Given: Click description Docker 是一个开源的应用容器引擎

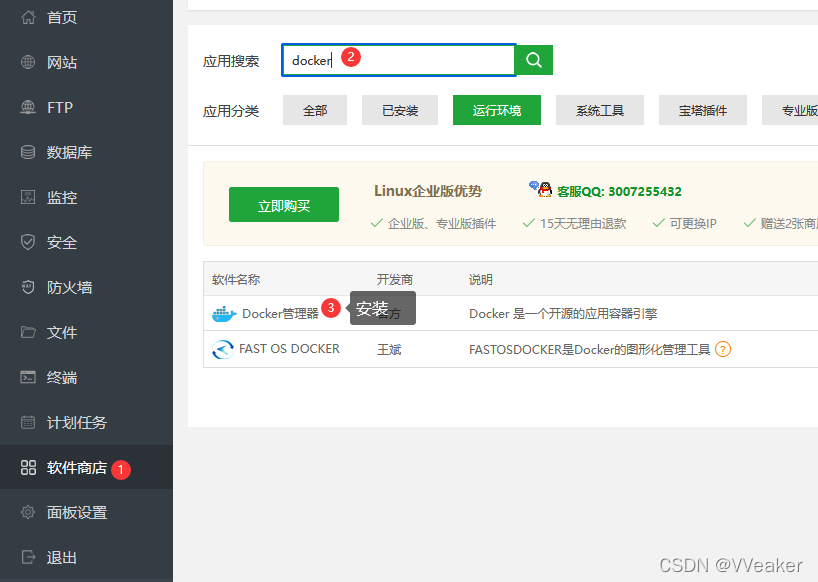Looking at the screenshot, I should 563,313.
